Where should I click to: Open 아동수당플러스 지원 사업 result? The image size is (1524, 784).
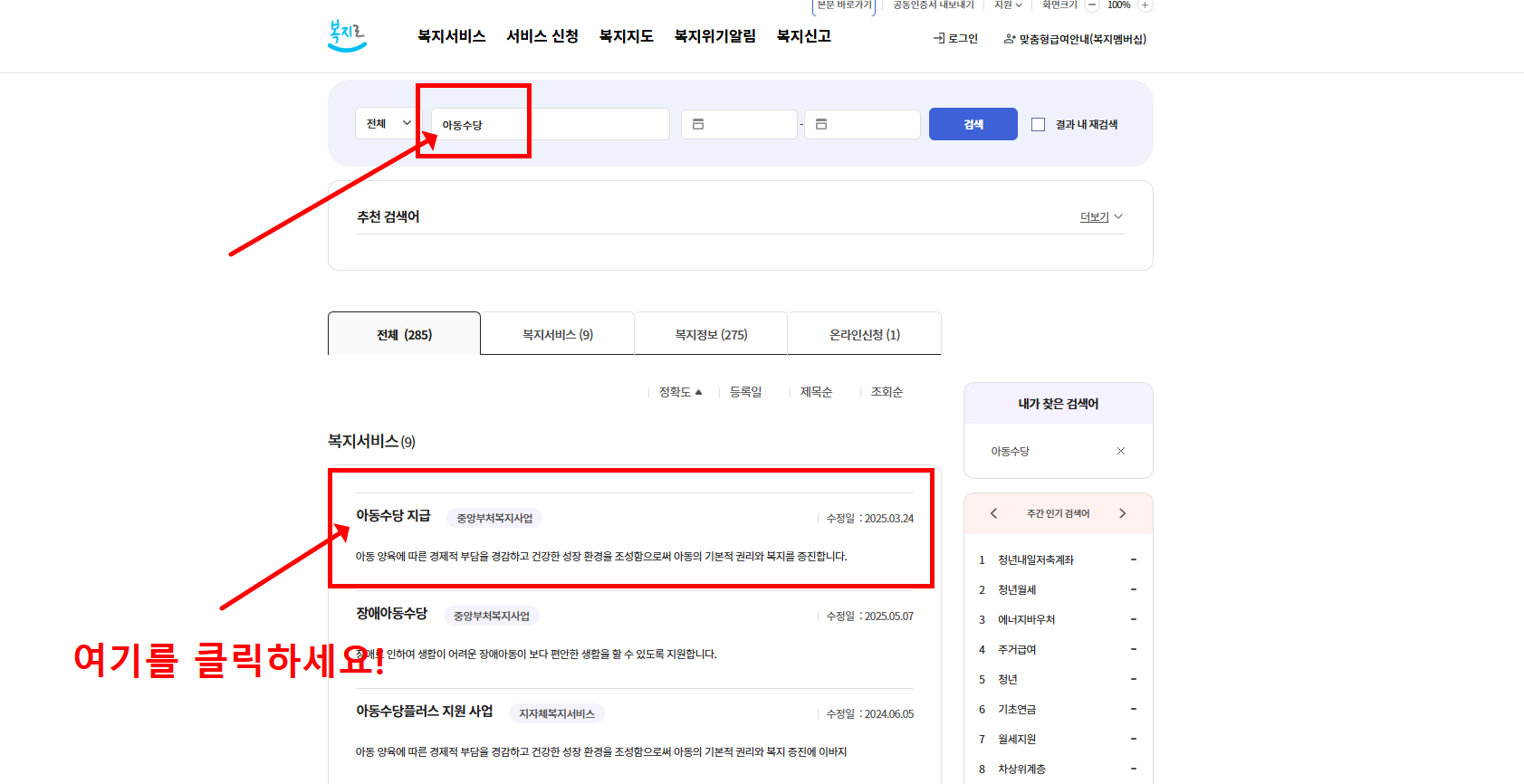pyautogui.click(x=425, y=711)
